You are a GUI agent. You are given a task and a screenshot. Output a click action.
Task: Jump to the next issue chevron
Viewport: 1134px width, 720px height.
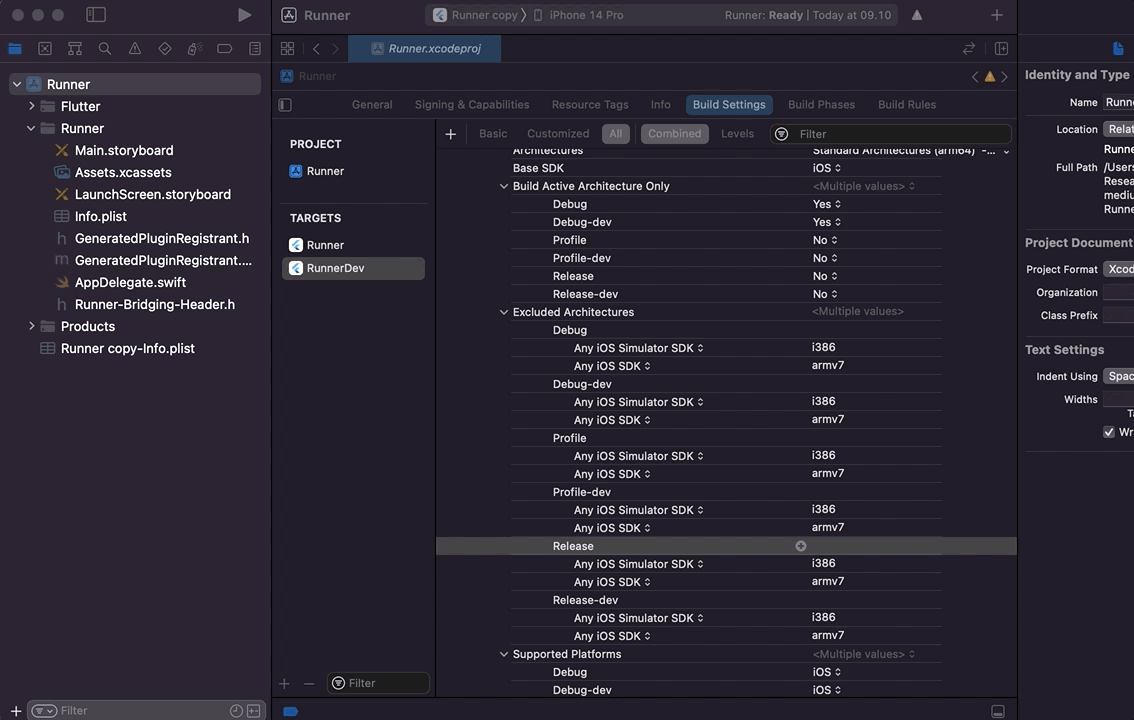coord(1005,77)
